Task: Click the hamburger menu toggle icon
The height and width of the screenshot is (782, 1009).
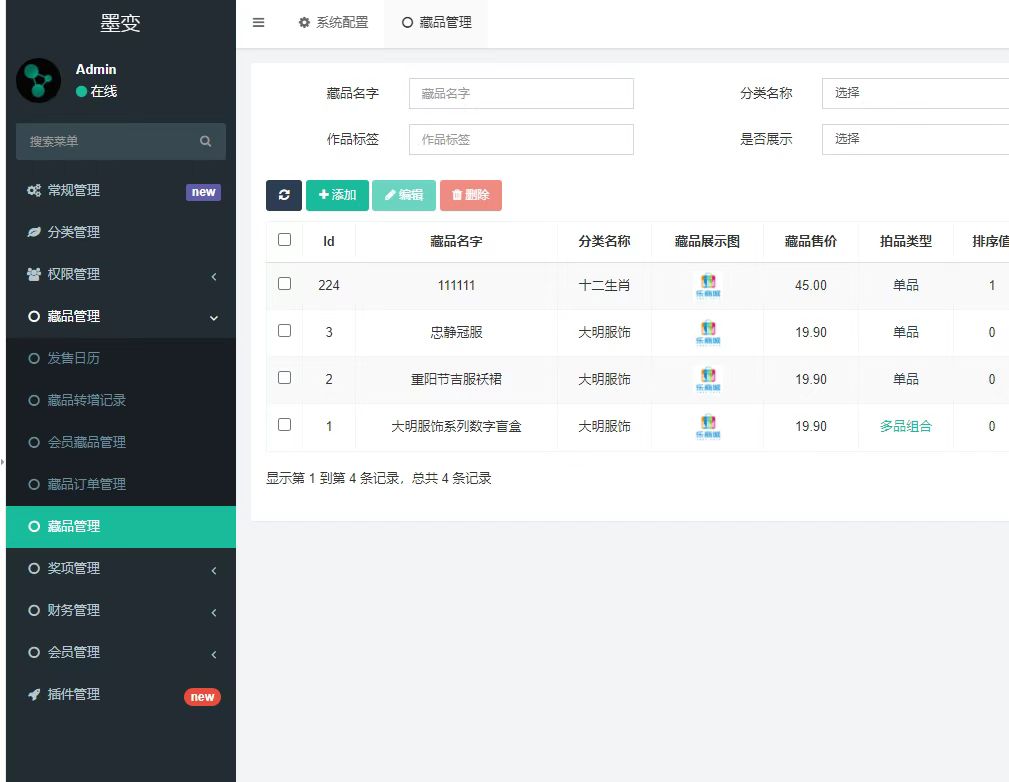Action: 259,23
